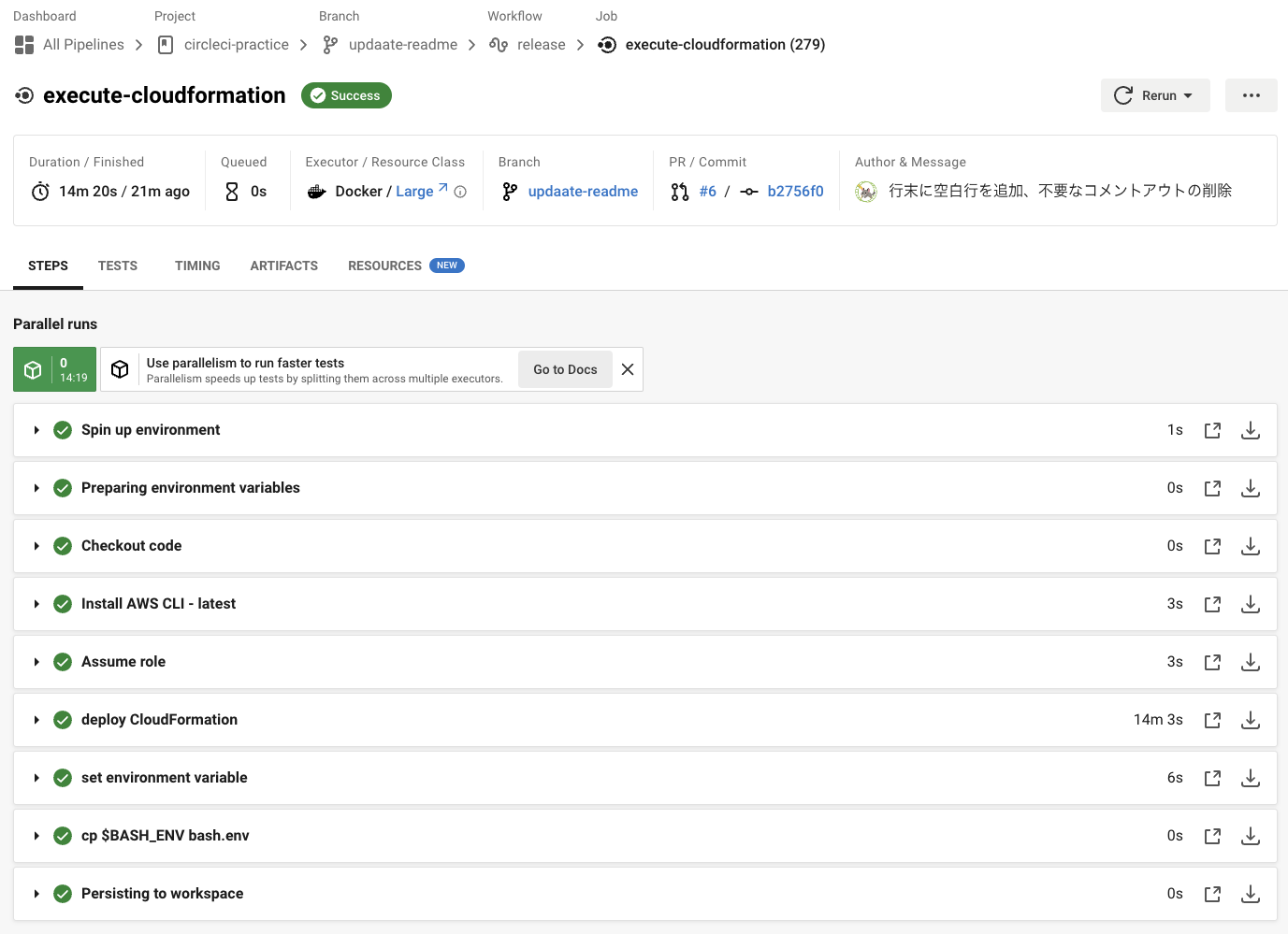Expand the Assume role step

[x=36, y=662]
